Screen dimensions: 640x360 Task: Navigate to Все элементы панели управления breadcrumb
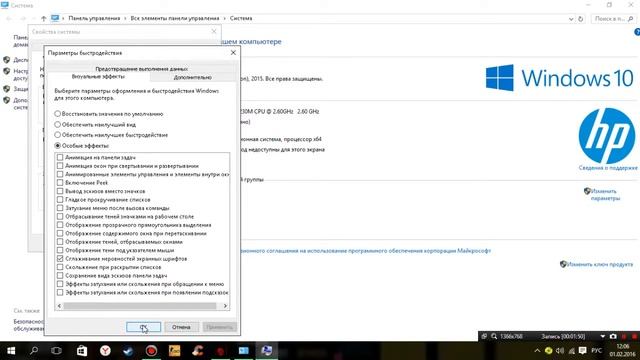pyautogui.click(x=175, y=18)
